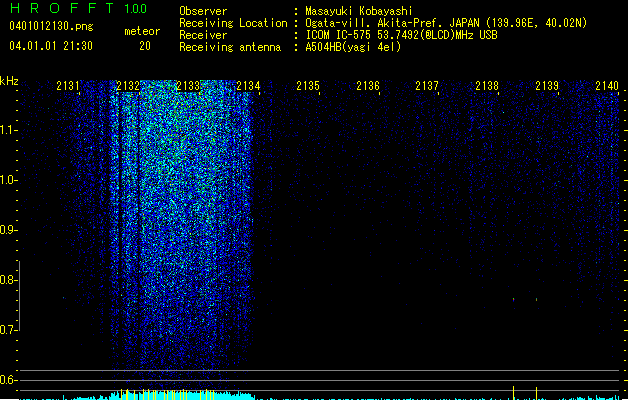The image size is (629, 400).
Task: Click the small echo dot near 2139 at 0.76 kHz
Action: click(x=536, y=299)
